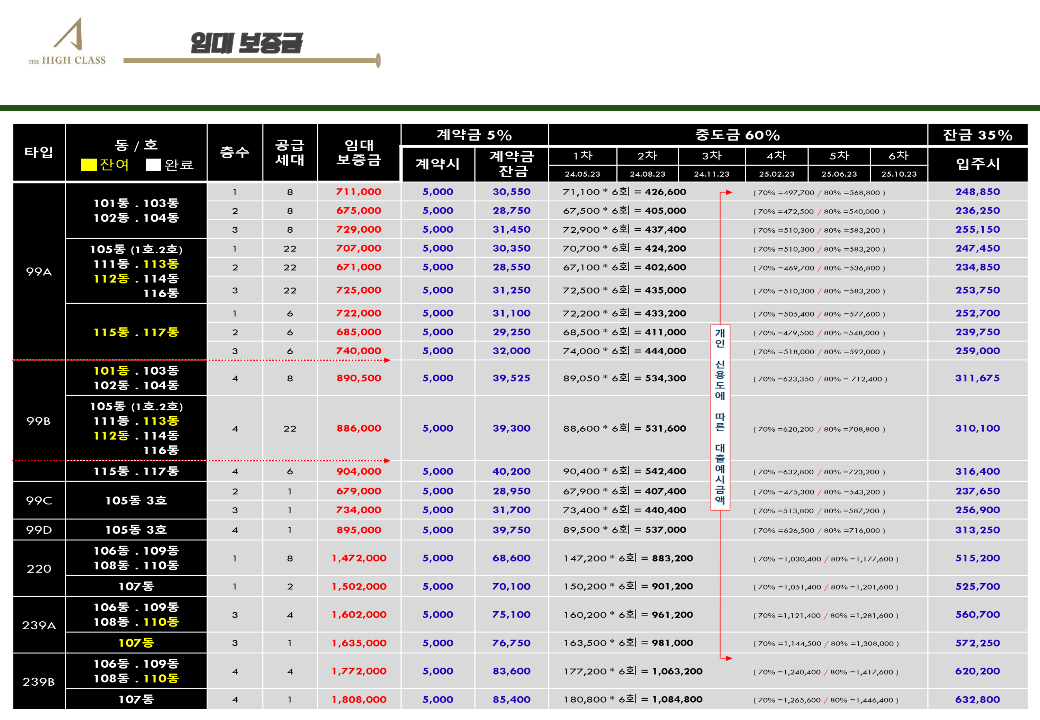
Task: Click the 입주시 column header
Action: click(977, 164)
